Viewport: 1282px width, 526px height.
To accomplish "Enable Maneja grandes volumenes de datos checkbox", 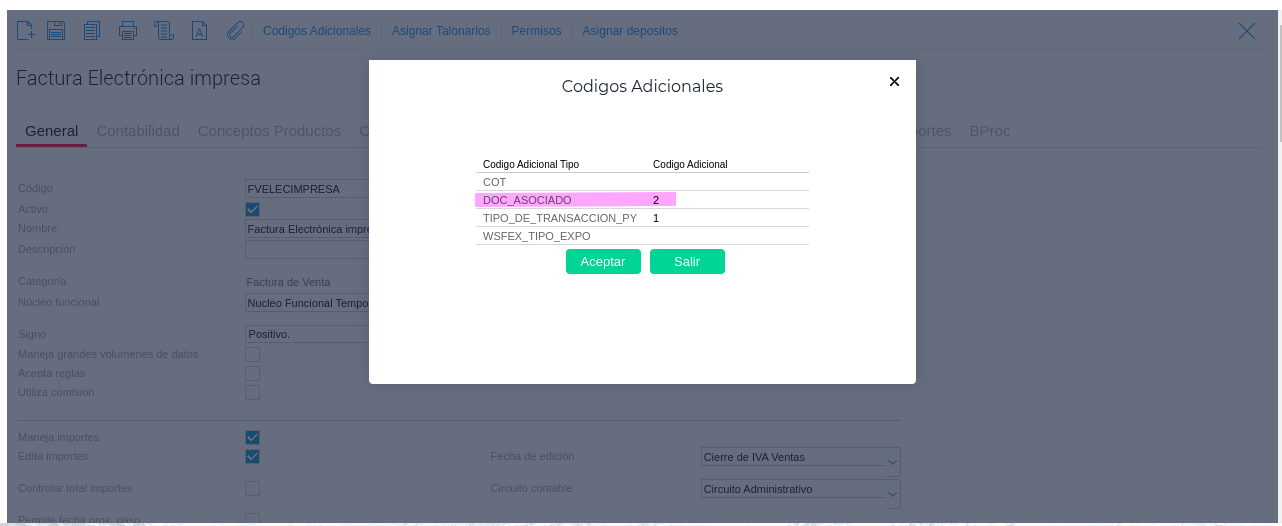I will click(x=252, y=354).
